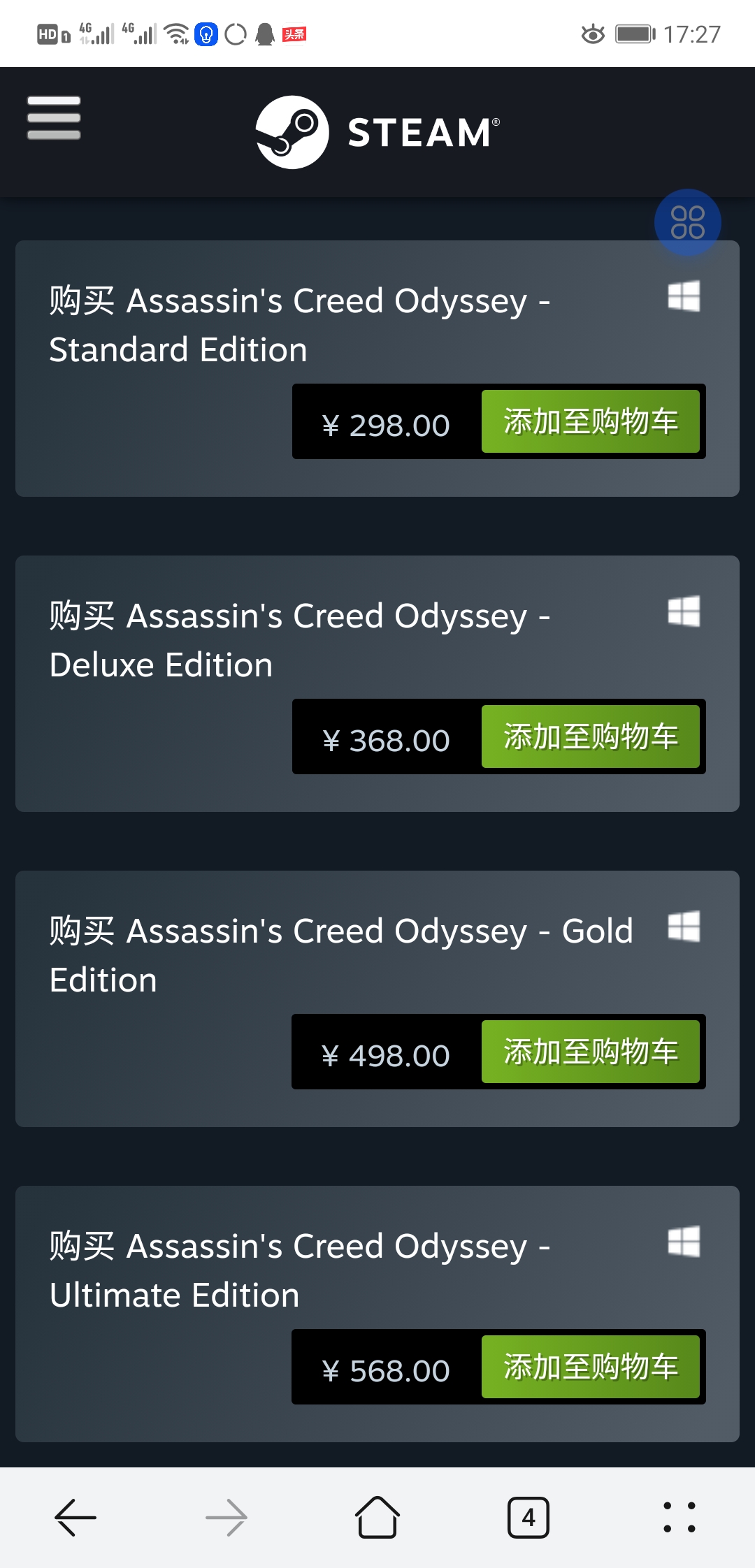Click Windows icon on Deluxe Edition card
755x1568 pixels.
(x=684, y=611)
